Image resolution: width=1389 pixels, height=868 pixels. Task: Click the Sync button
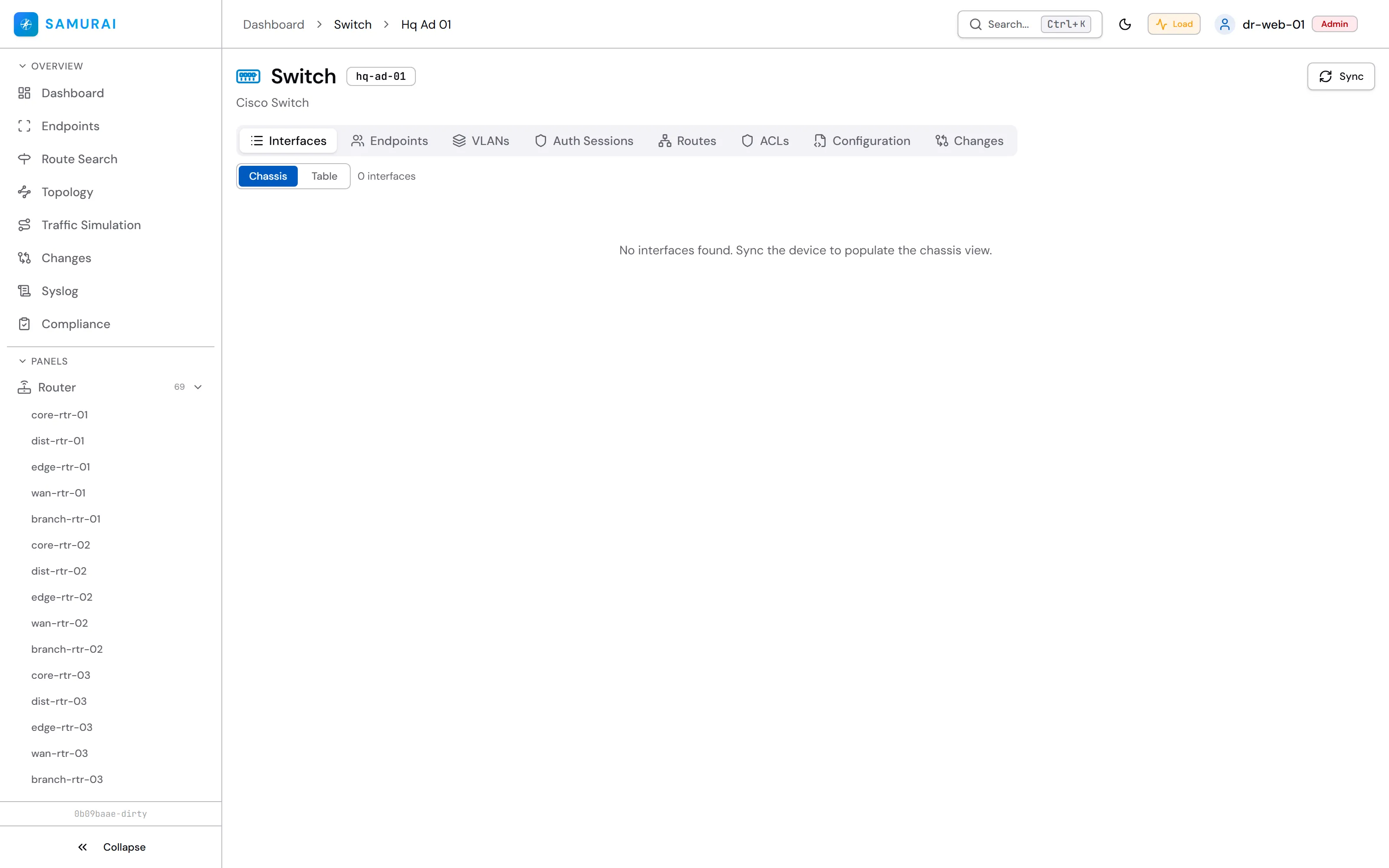point(1341,76)
